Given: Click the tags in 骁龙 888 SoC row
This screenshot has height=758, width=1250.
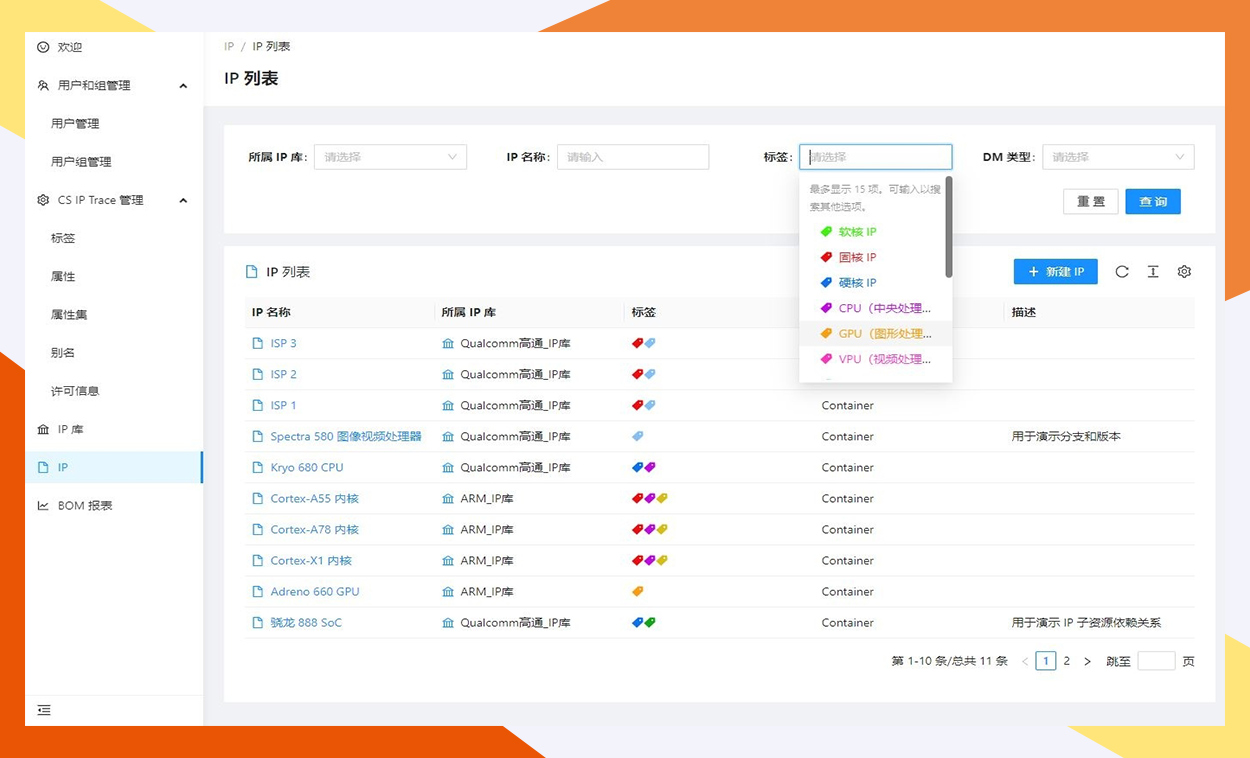Looking at the screenshot, I should 644,622.
